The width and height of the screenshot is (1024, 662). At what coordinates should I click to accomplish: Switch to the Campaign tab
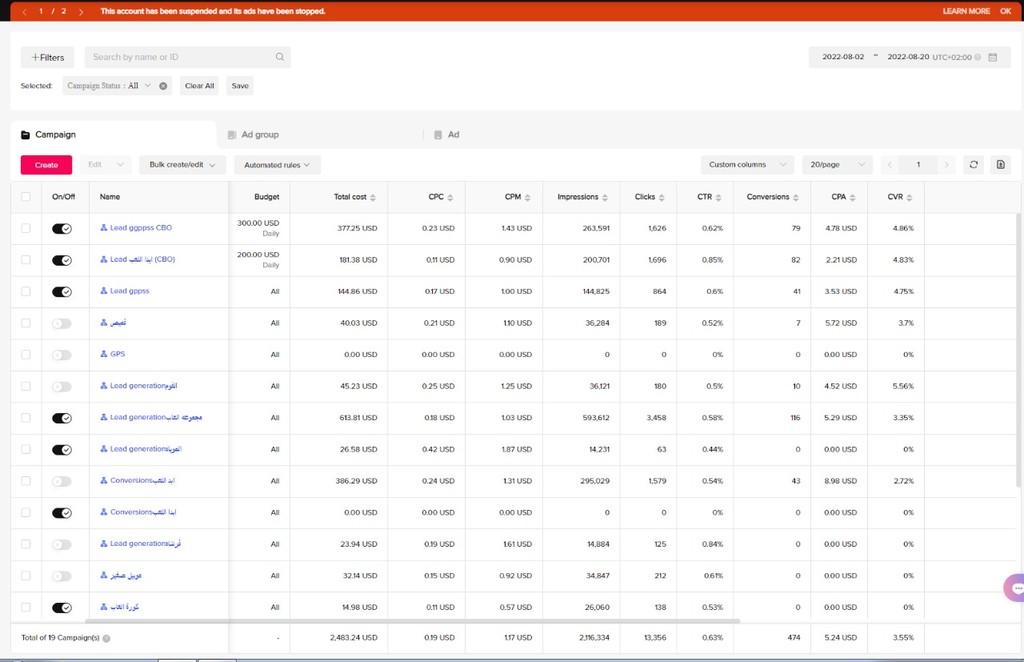114,134
